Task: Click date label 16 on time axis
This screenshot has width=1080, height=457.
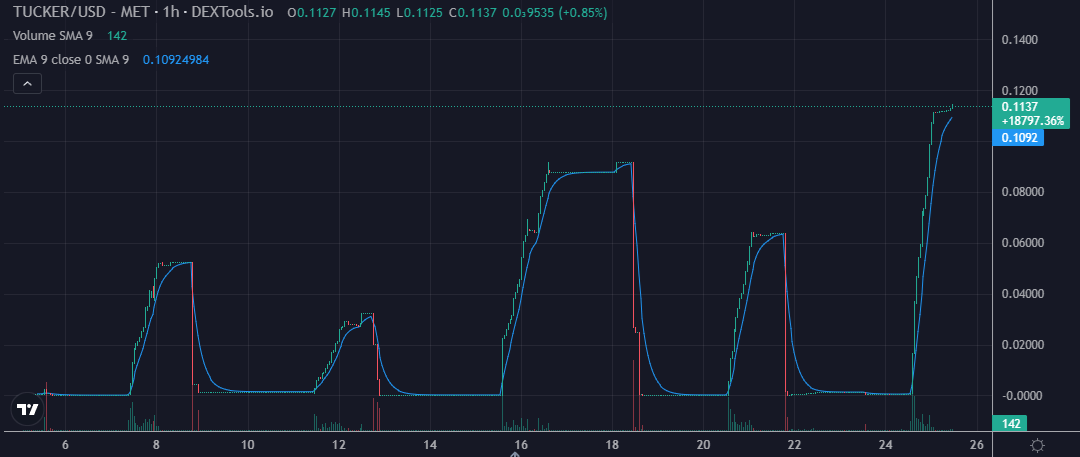Action: 521,445
